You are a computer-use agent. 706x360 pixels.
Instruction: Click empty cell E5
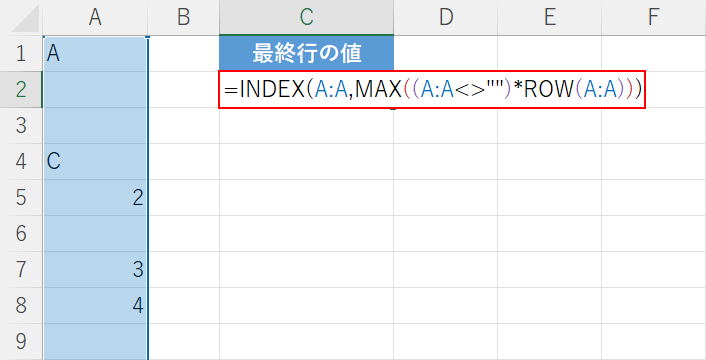tap(549, 198)
